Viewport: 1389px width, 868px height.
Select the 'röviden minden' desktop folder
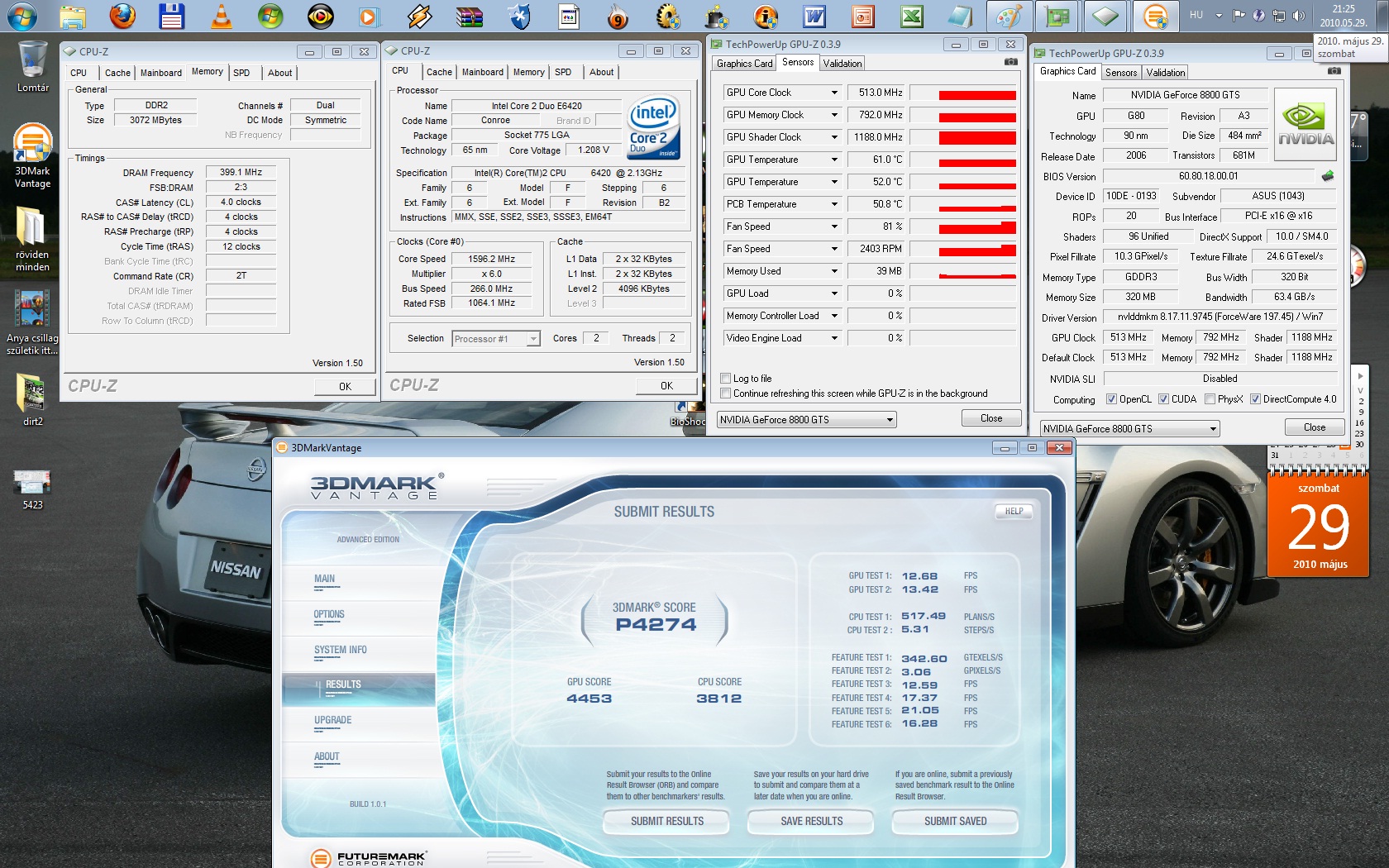(32, 239)
